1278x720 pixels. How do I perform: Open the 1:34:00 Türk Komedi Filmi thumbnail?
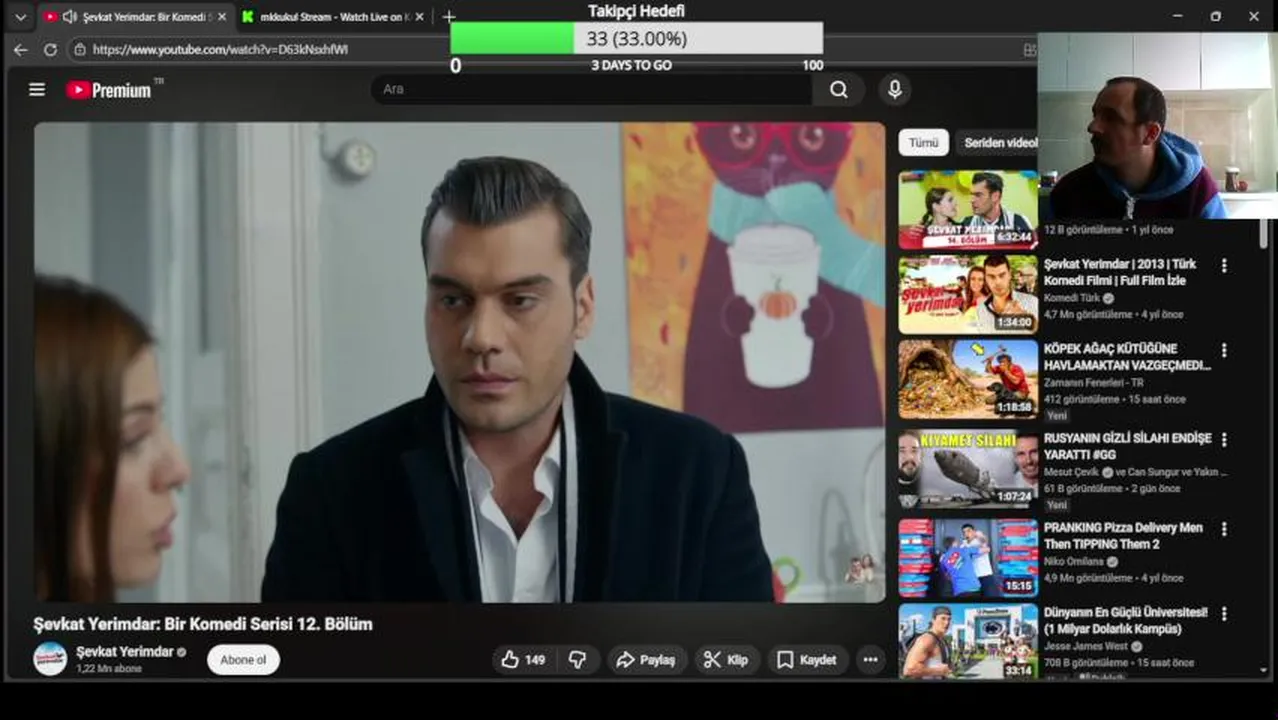(x=968, y=294)
